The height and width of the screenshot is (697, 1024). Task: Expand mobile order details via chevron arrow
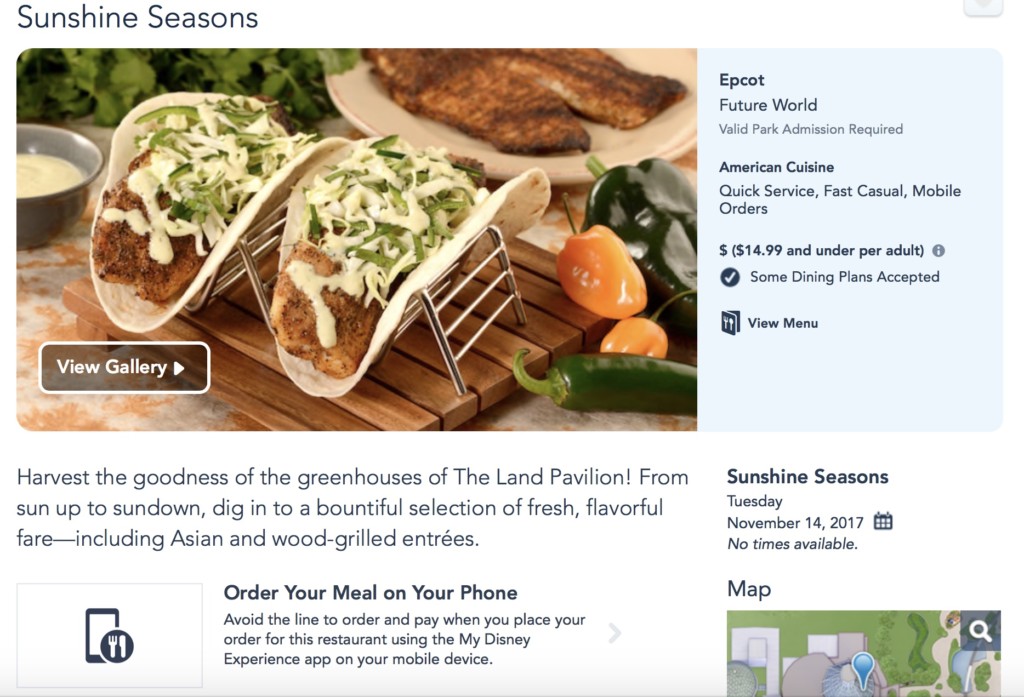click(615, 633)
